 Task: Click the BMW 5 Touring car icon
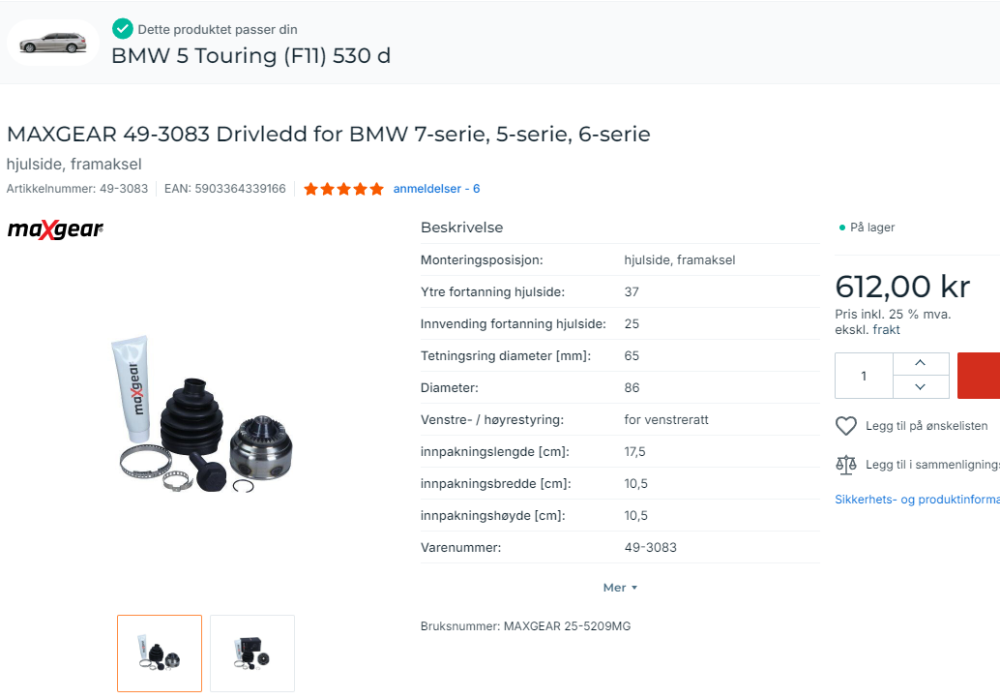[53, 43]
